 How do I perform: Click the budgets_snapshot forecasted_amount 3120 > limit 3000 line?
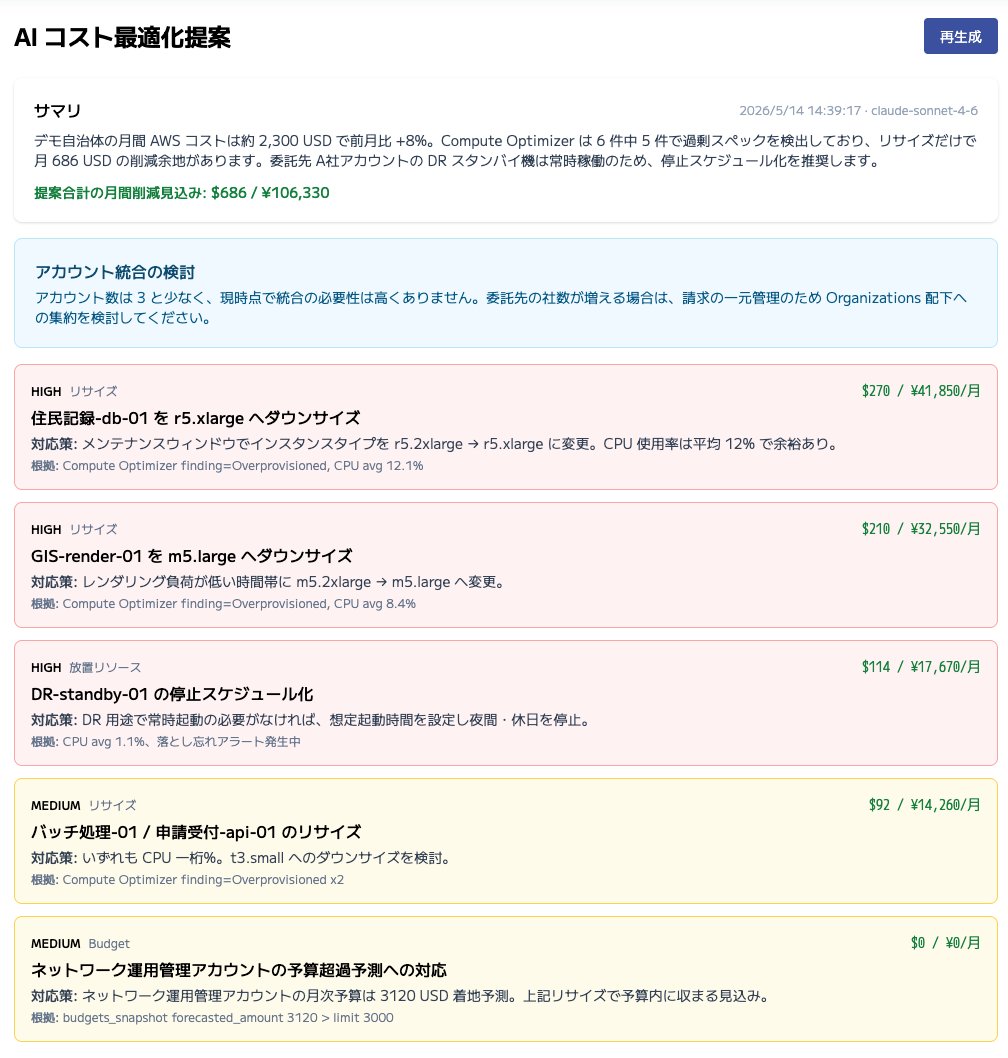coord(213,1018)
